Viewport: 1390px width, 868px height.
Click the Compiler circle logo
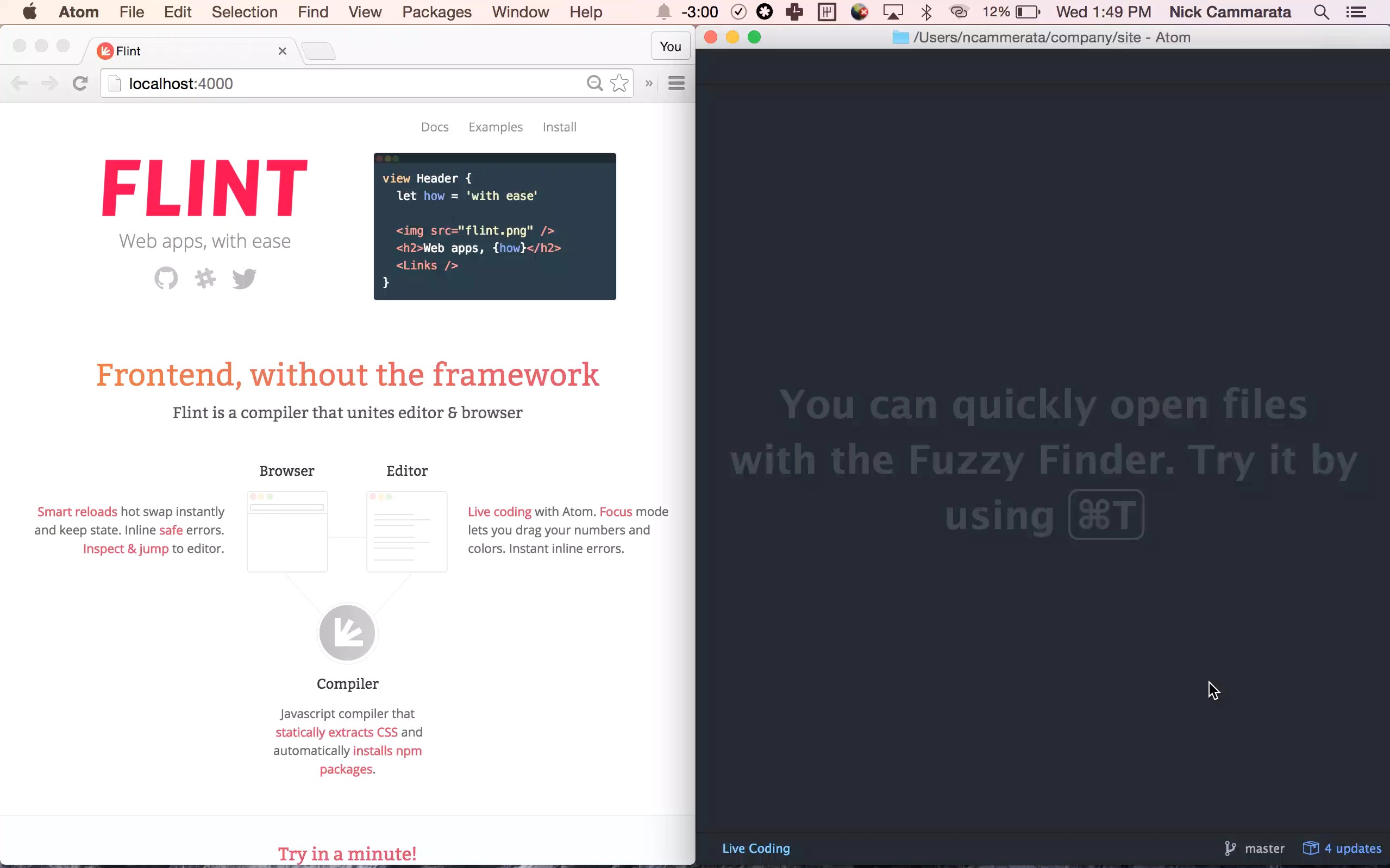(347, 633)
